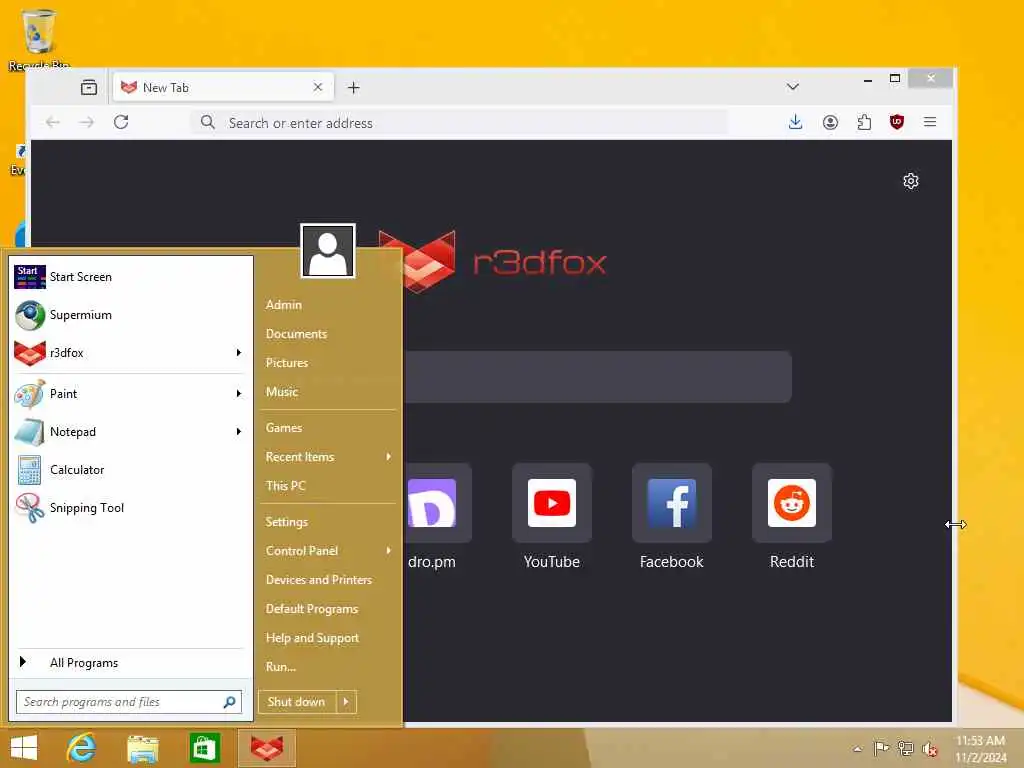The image size is (1024, 768).
Task: Open Default Programs
Action: point(312,609)
